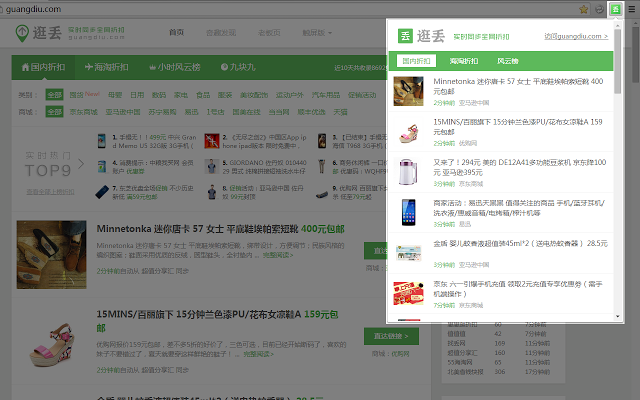Open the pink sandal thumbnail in the popup list
Image resolution: width=640 pixels, height=400 pixels.
408,132
